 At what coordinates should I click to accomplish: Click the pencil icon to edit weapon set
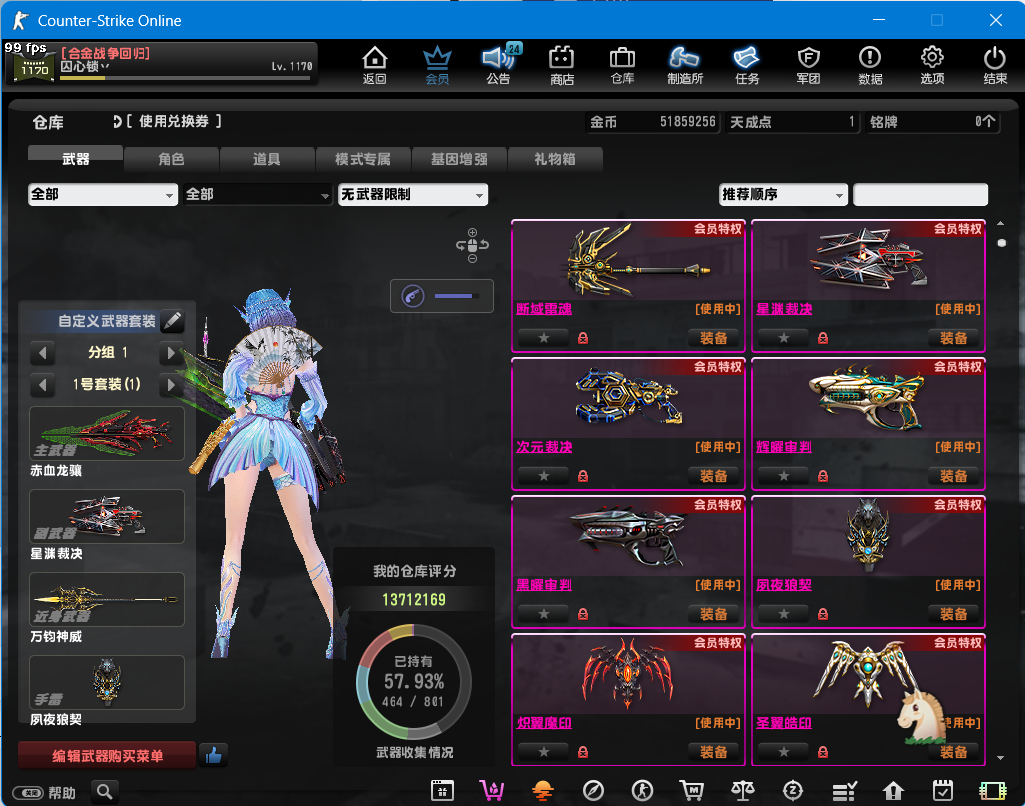coord(172,321)
